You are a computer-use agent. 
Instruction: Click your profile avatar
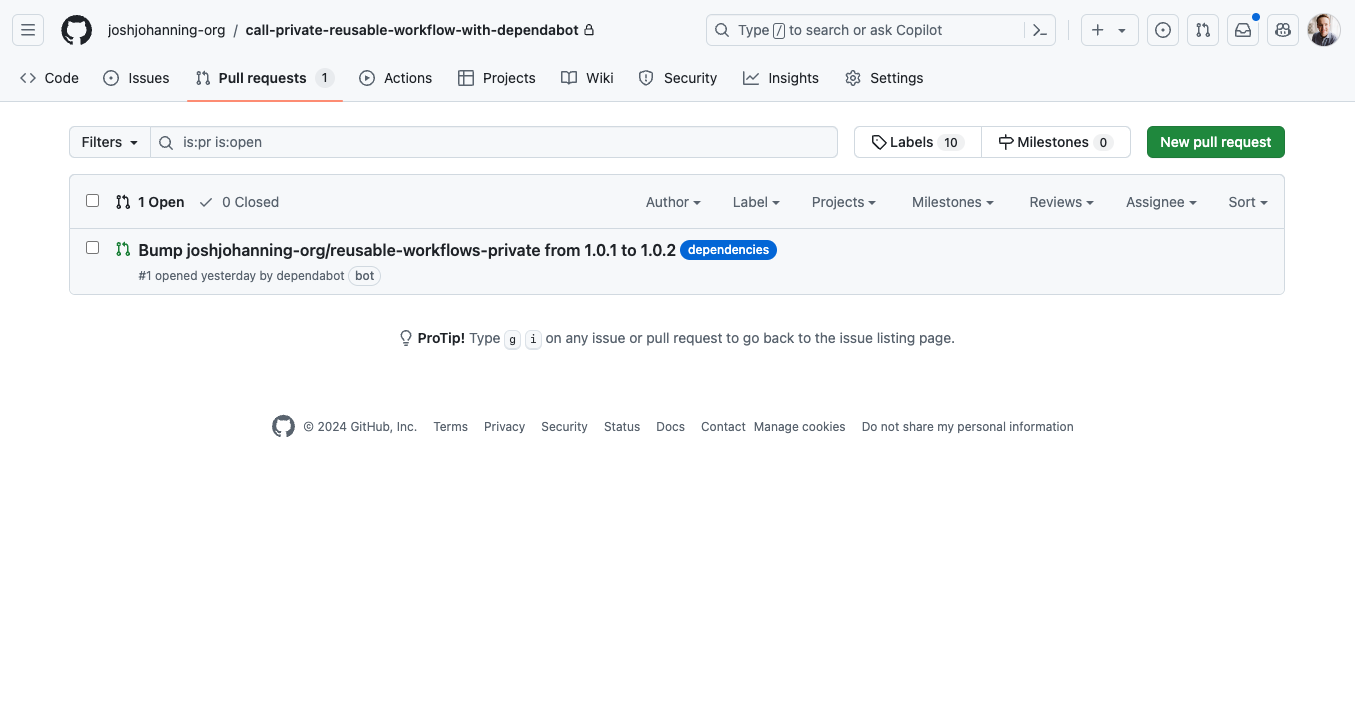tap(1323, 29)
